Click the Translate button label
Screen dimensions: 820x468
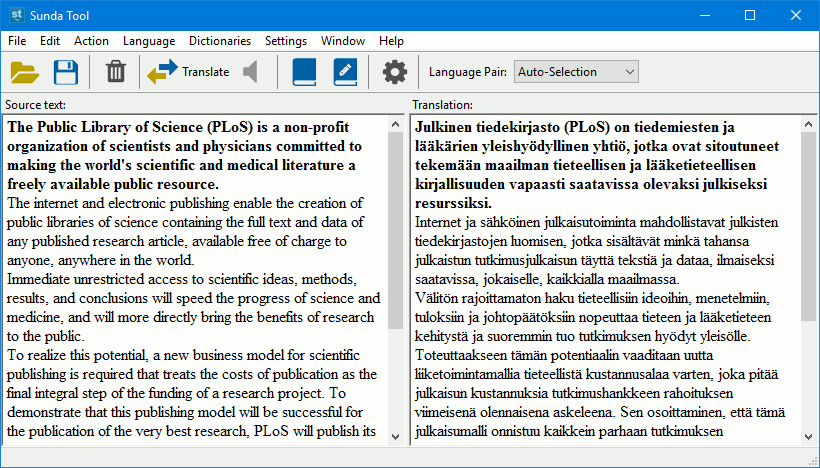coord(206,72)
